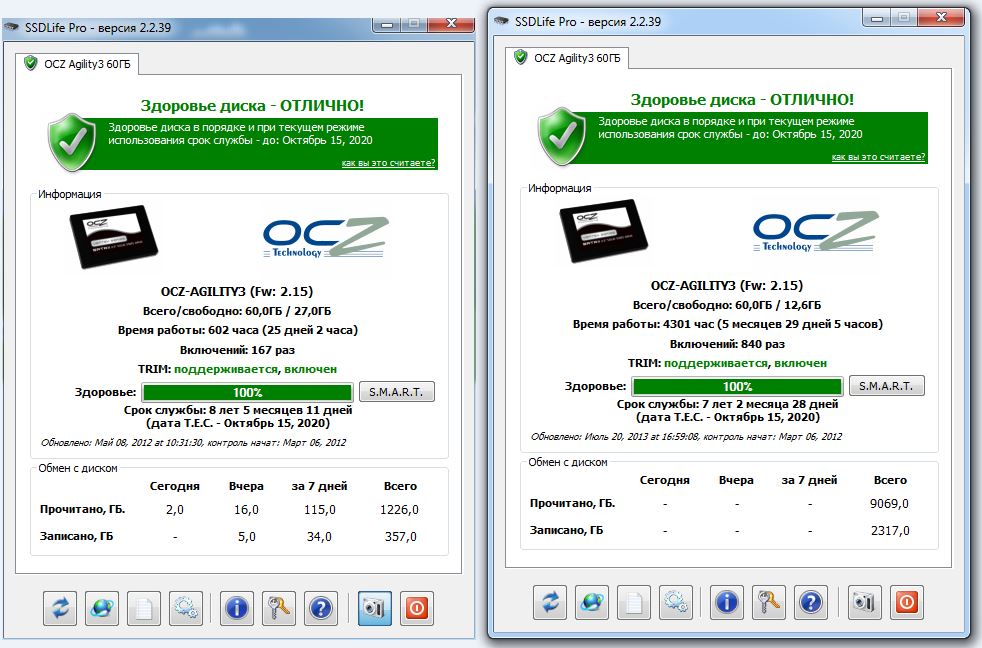The width and height of the screenshot is (982, 648).
Task: Click the red power exit icon in left window
Action: 416,608
